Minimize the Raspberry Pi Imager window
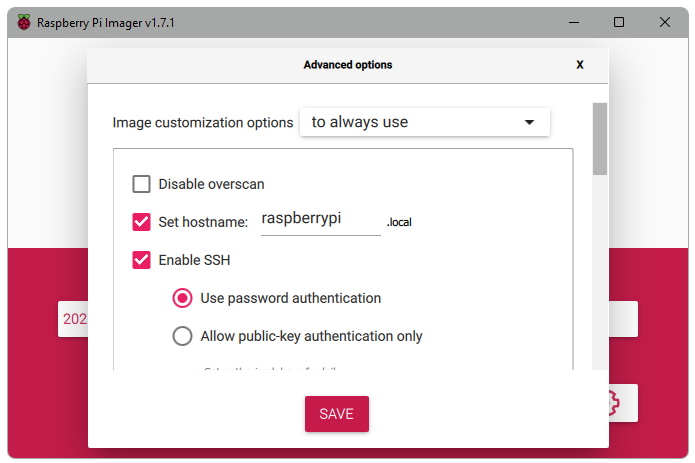The height and width of the screenshot is (463, 695). click(x=574, y=22)
